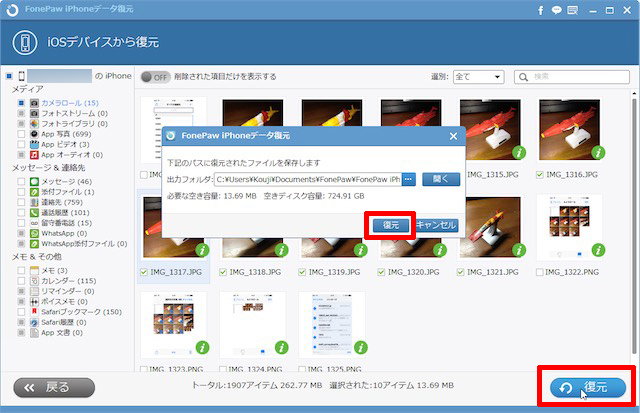Screen dimensions: 640x413
Task: Click the App Documents icon
Action: coord(34,333)
